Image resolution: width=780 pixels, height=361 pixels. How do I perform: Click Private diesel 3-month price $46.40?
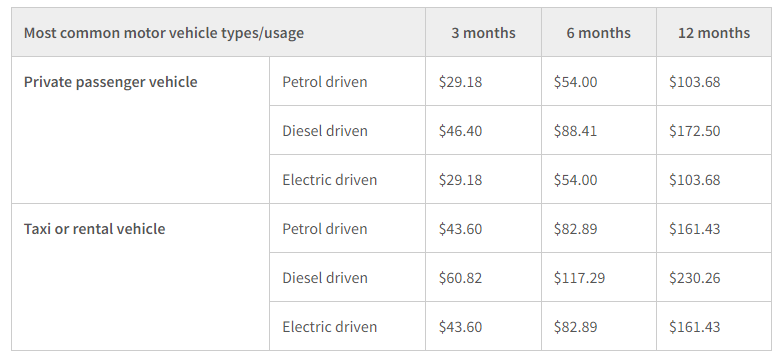tap(483, 130)
